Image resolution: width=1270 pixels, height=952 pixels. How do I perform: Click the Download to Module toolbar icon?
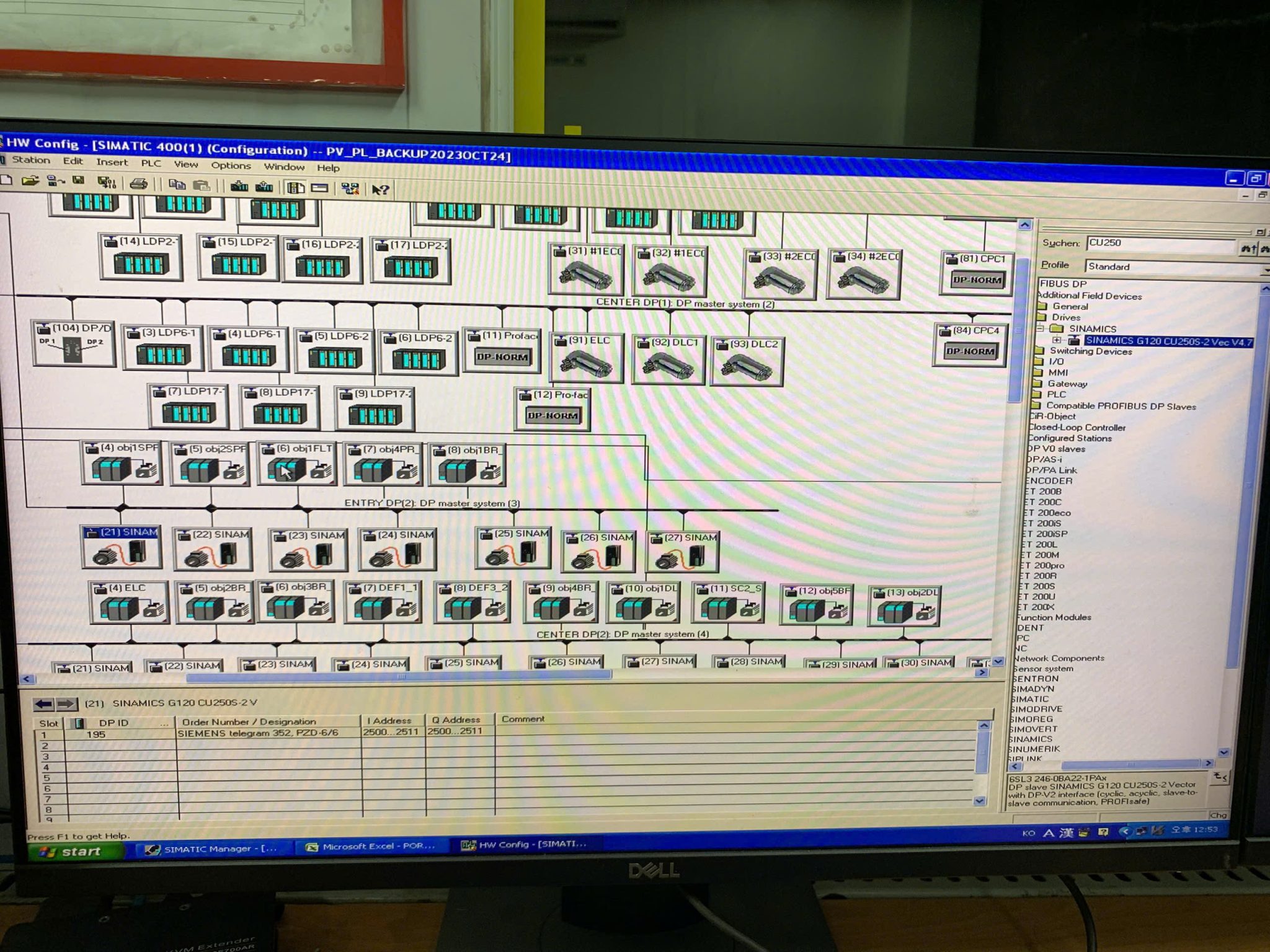tap(239, 186)
